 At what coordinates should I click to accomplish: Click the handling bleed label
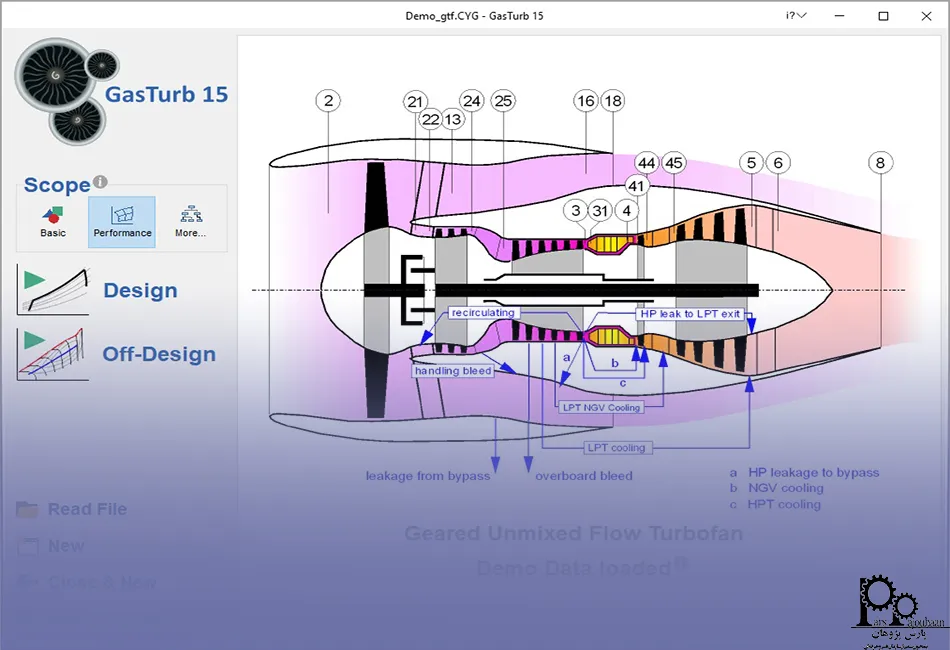(x=453, y=371)
